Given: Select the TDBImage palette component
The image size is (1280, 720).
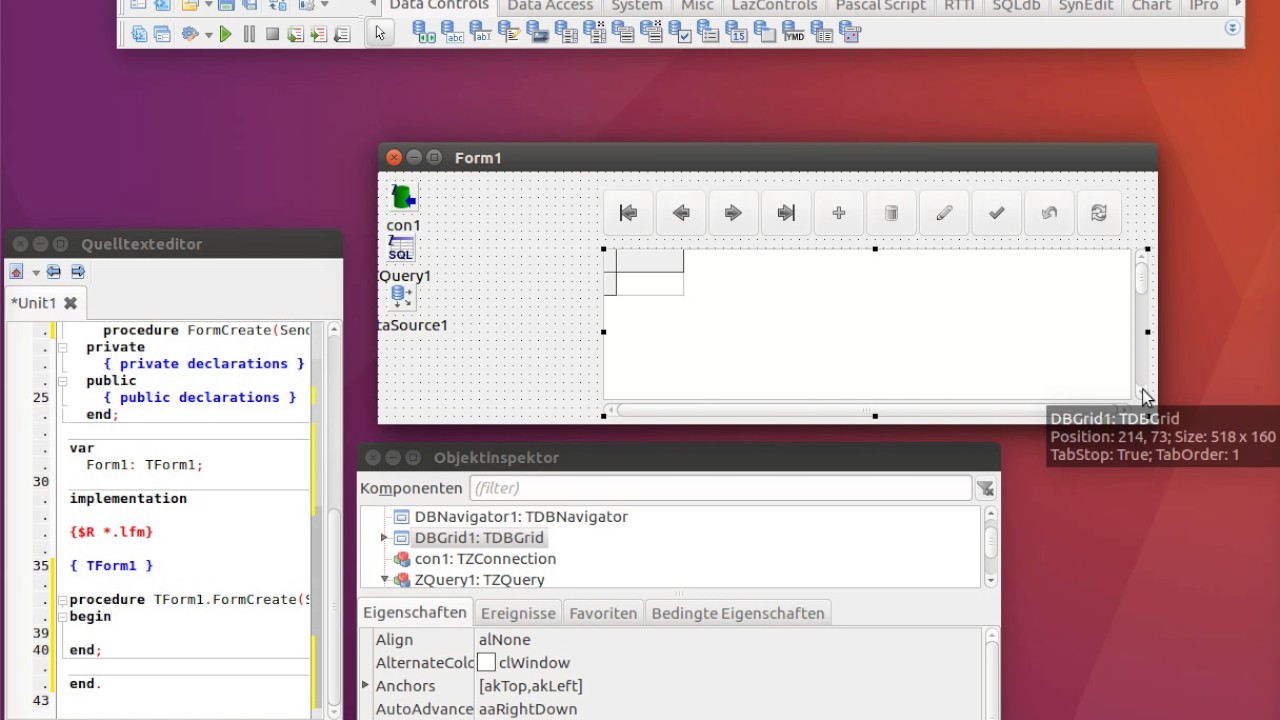Looking at the screenshot, I should [538, 33].
